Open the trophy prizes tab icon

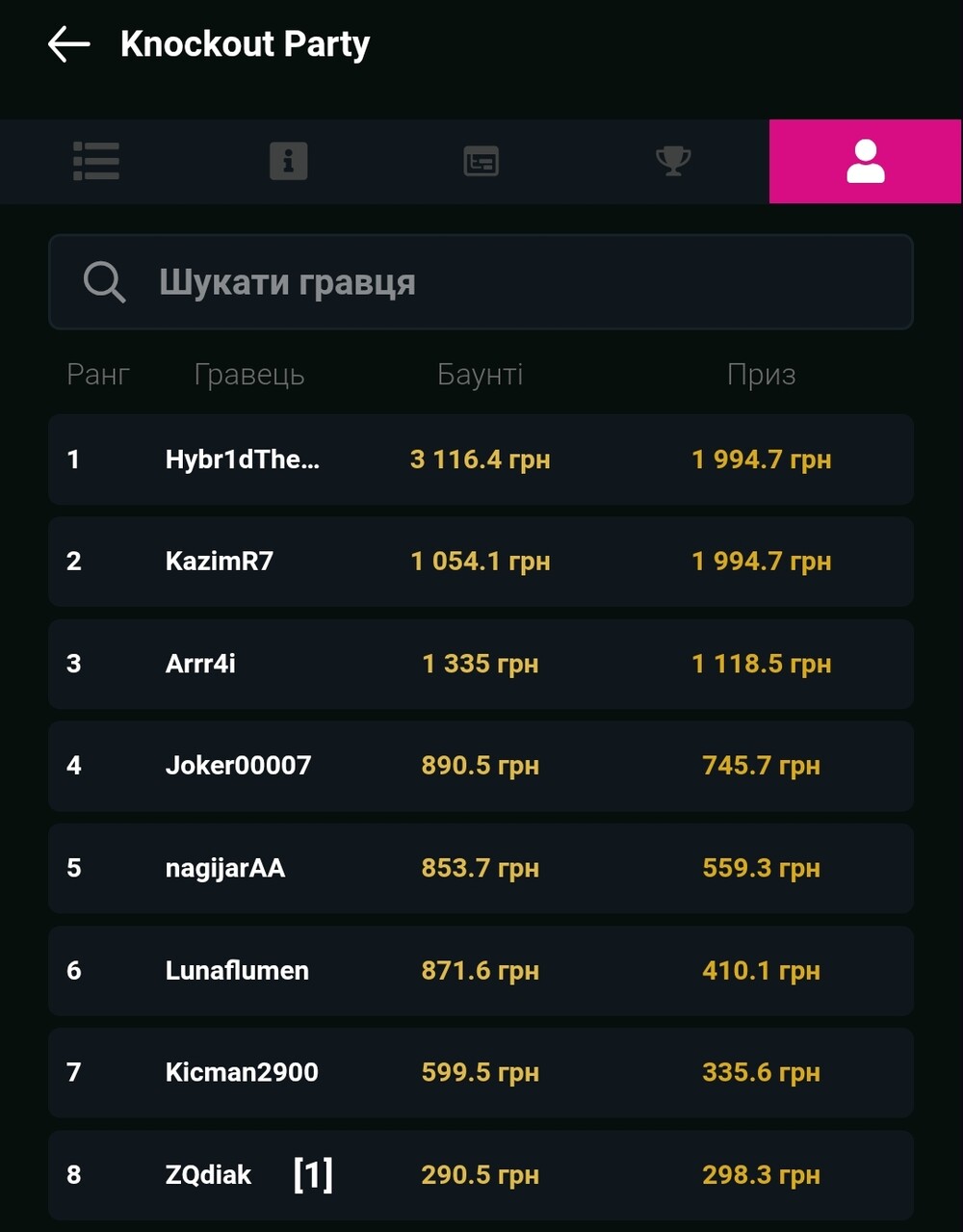pos(673,160)
